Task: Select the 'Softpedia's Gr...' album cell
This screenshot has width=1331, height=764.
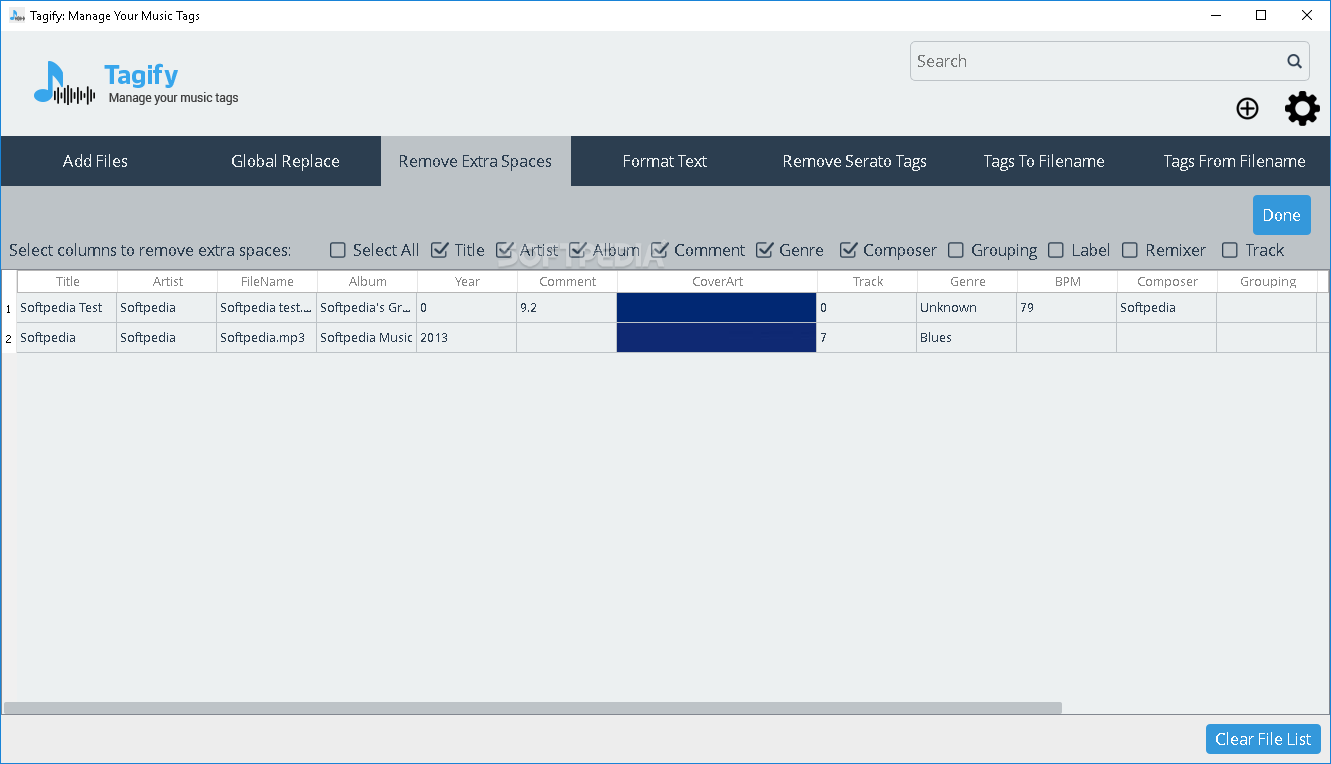Action: tap(367, 307)
